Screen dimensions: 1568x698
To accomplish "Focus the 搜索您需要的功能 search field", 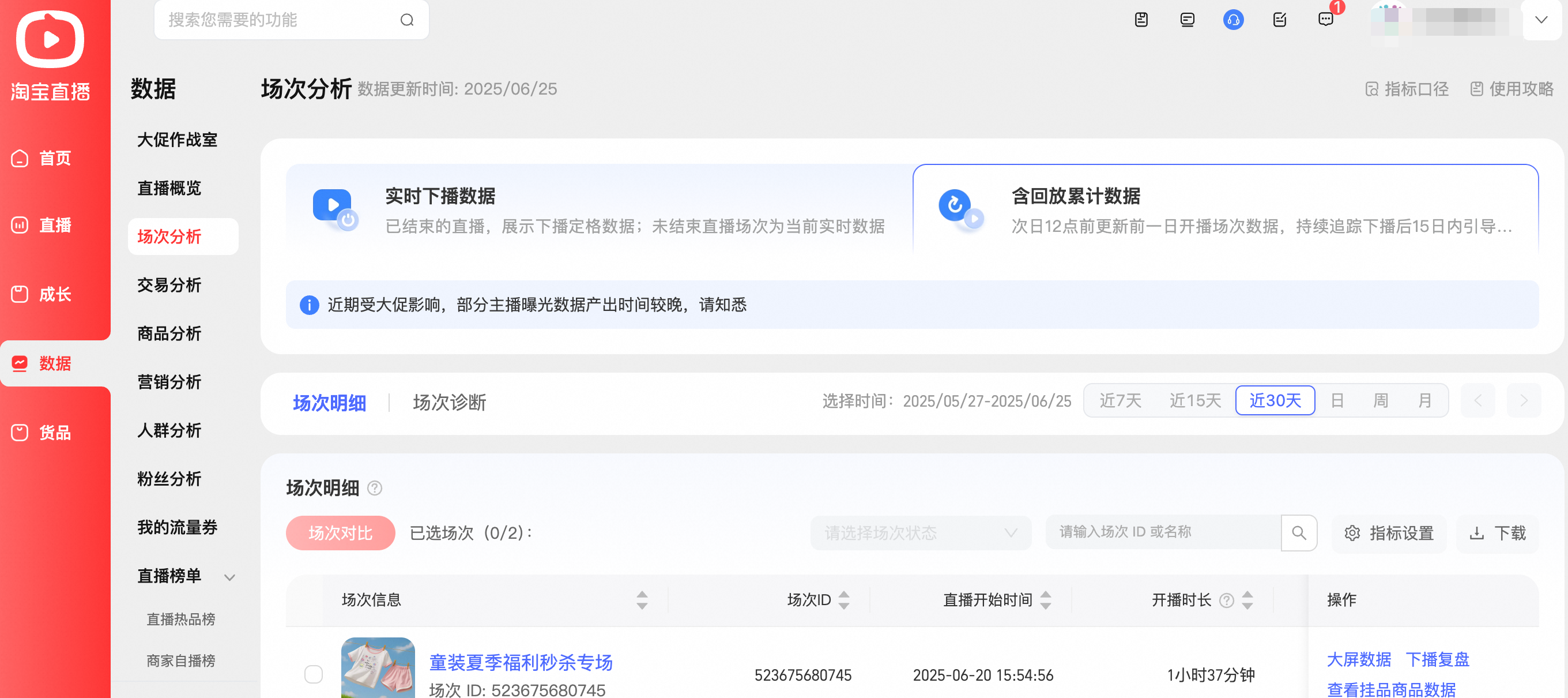I will pos(292,20).
